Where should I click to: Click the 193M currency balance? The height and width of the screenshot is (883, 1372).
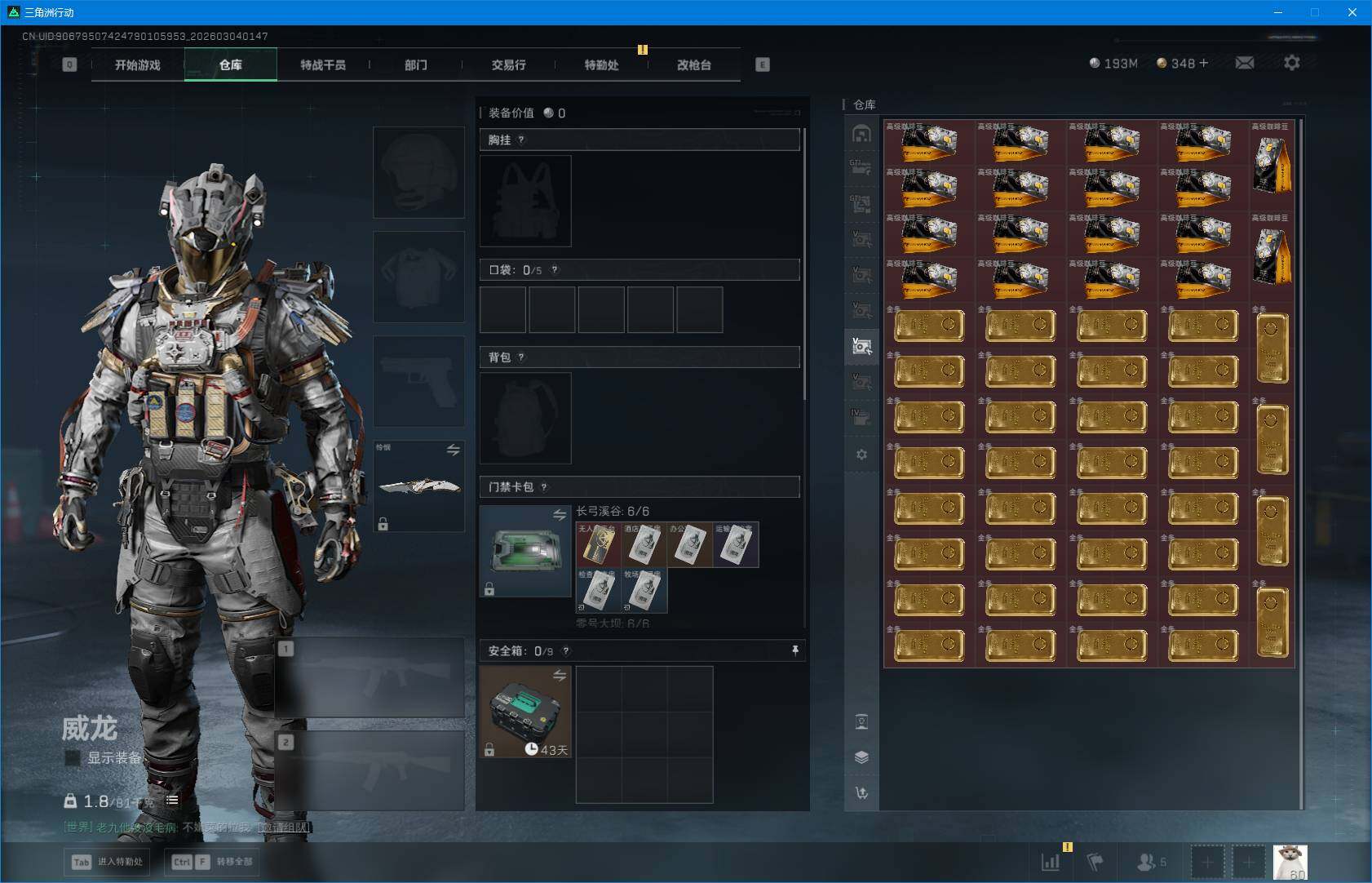1113,63
